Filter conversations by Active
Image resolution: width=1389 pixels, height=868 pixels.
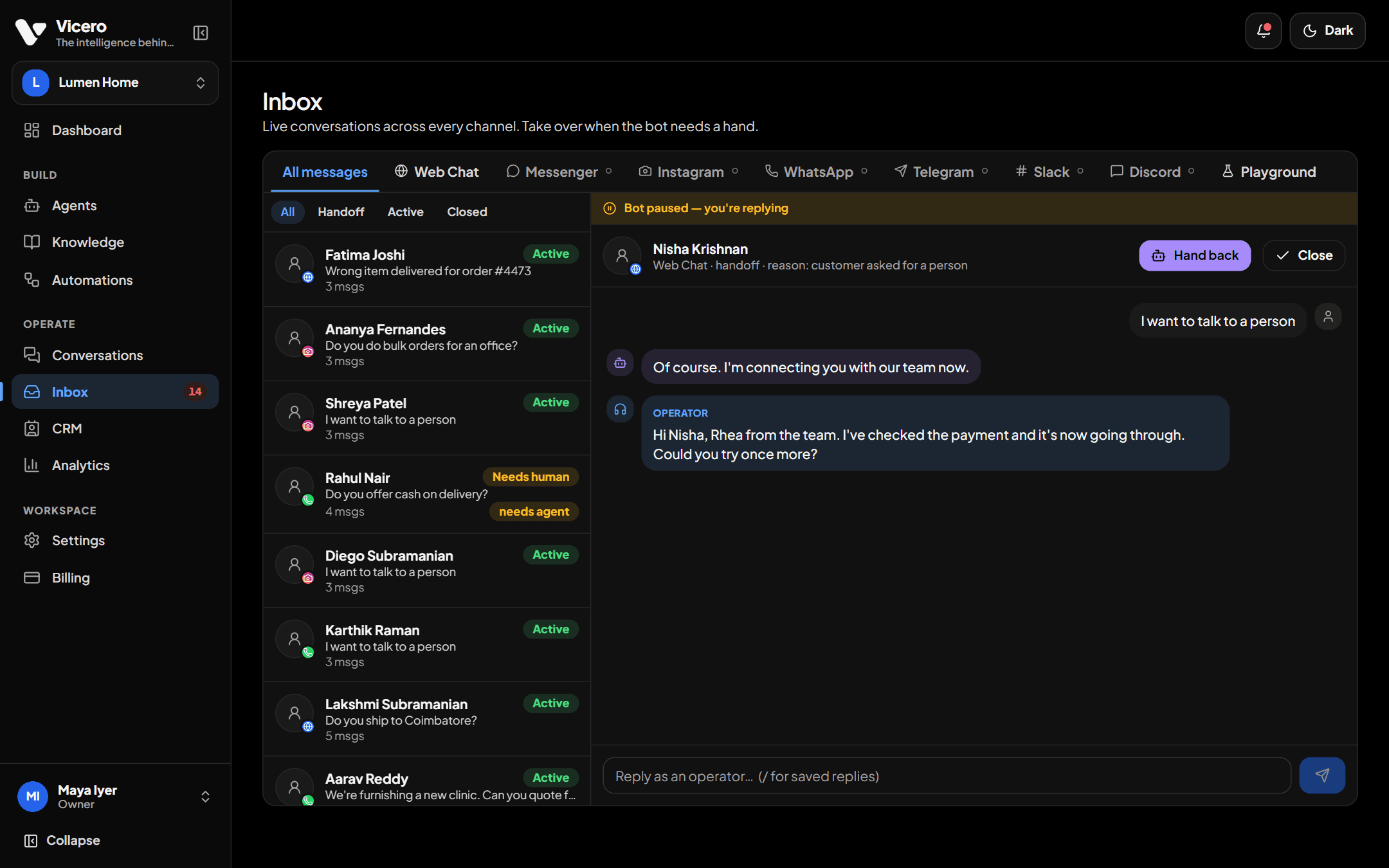tap(405, 212)
